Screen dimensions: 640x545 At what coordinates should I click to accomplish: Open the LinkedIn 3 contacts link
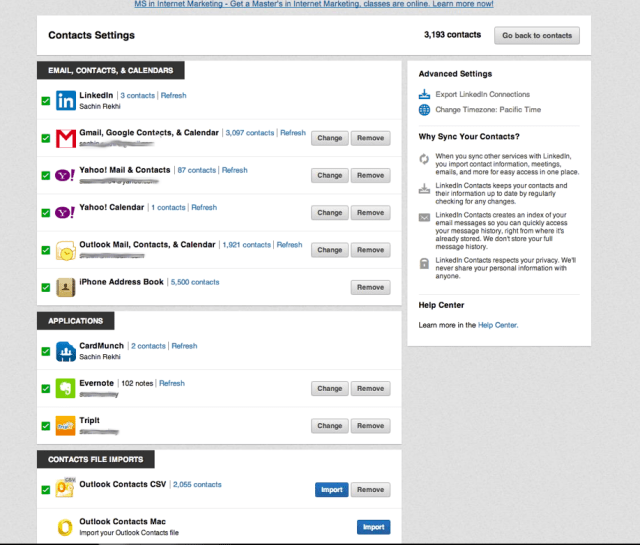(x=138, y=96)
